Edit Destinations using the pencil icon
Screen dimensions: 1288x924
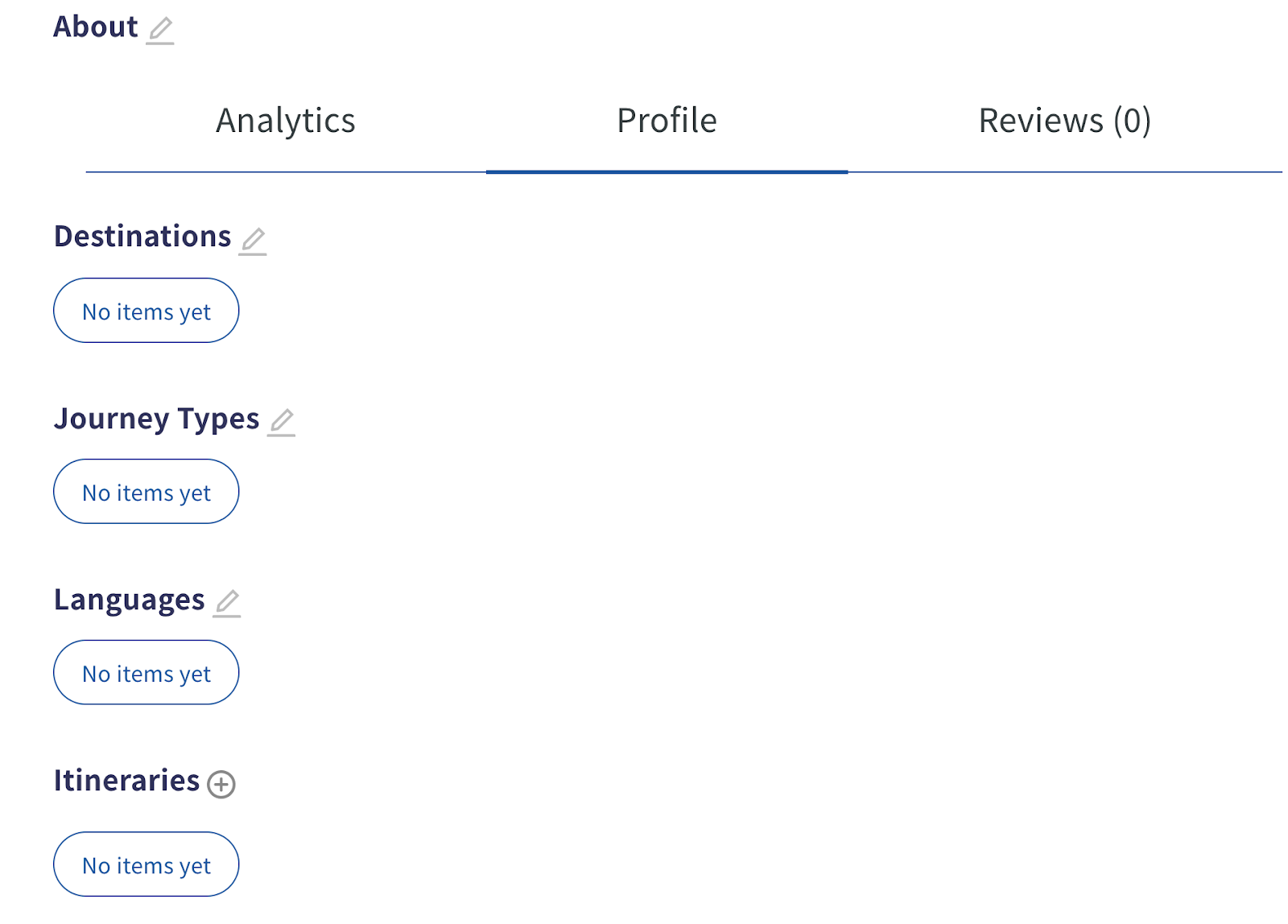253,240
